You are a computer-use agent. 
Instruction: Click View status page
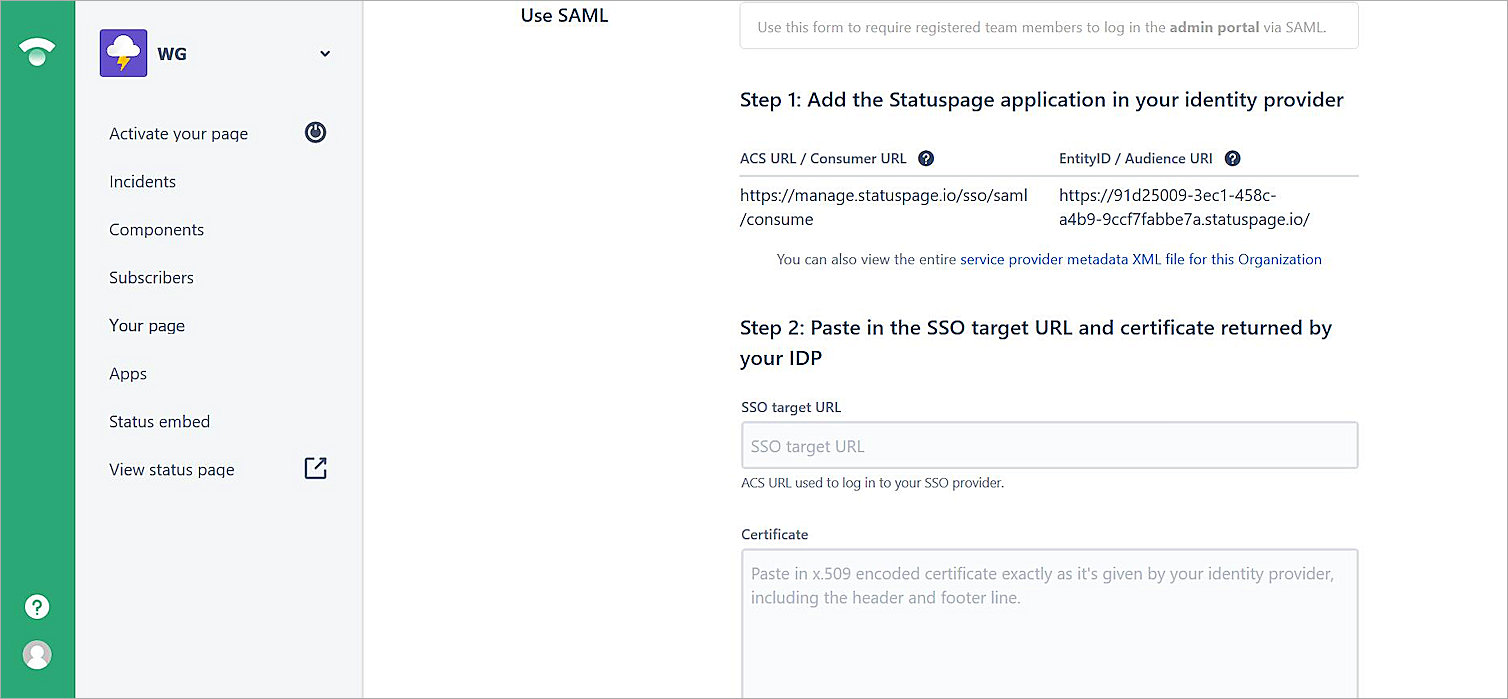pos(170,469)
